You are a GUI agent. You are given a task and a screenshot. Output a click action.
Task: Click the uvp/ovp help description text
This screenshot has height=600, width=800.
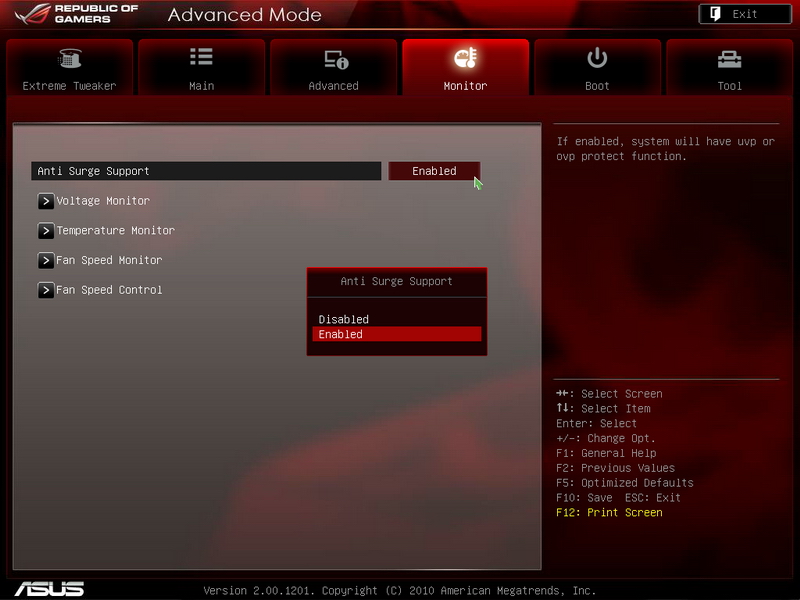665,149
